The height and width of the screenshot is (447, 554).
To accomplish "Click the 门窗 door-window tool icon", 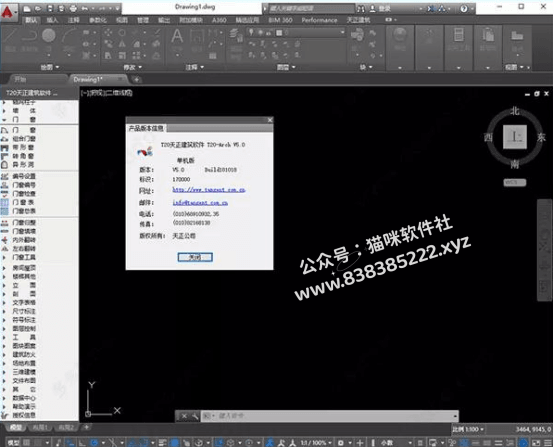I will click(x=5, y=130).
